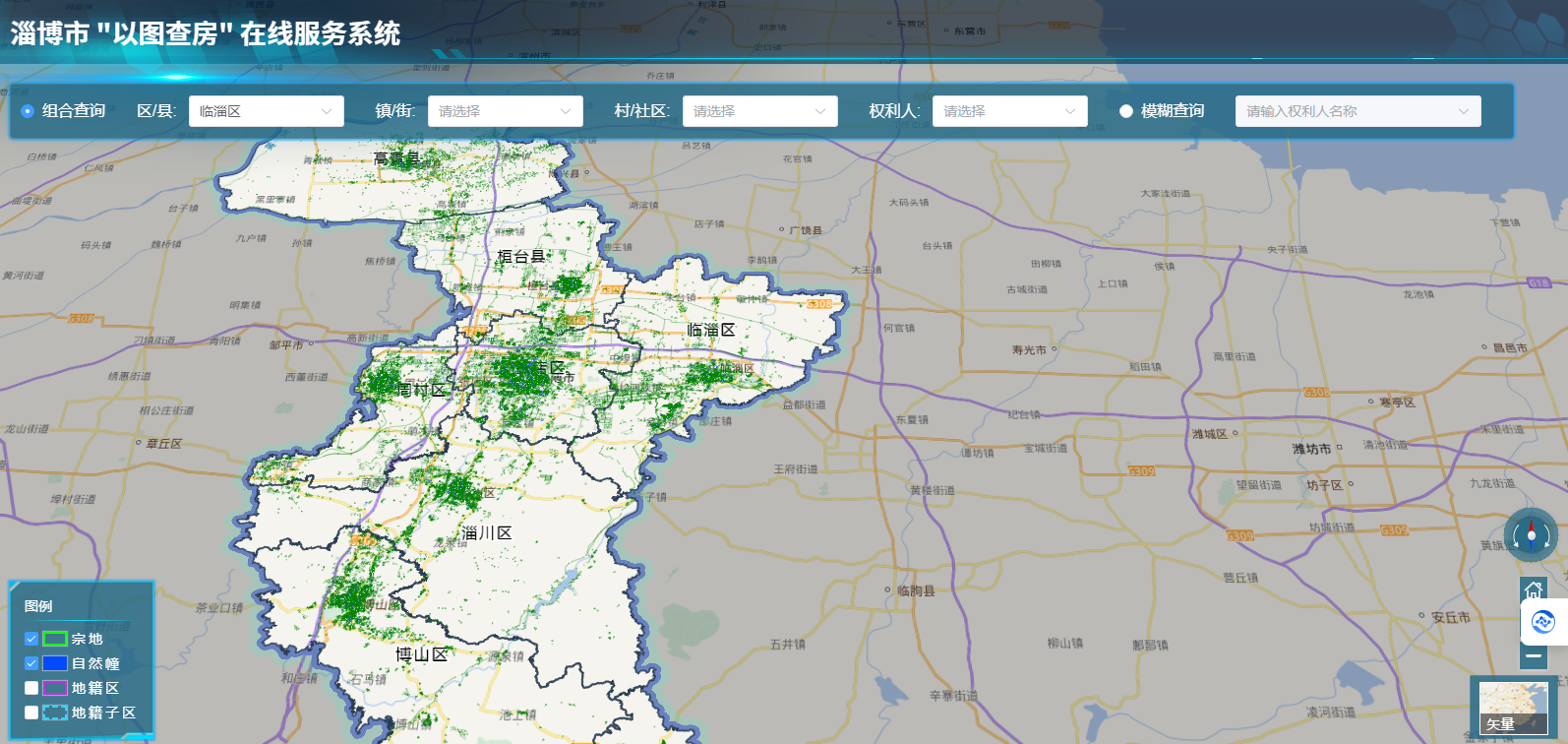Click the 自然幢 blue color swatch

click(55, 663)
